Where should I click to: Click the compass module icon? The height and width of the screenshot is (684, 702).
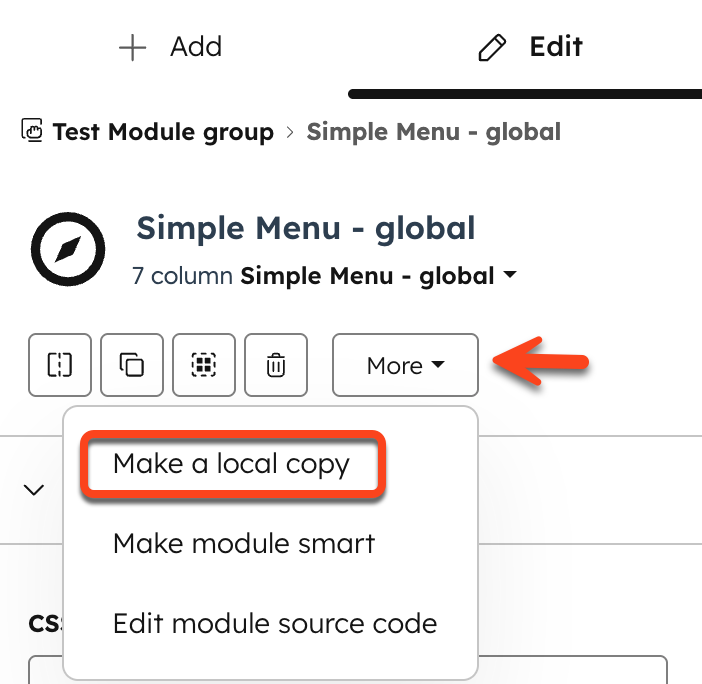68,249
